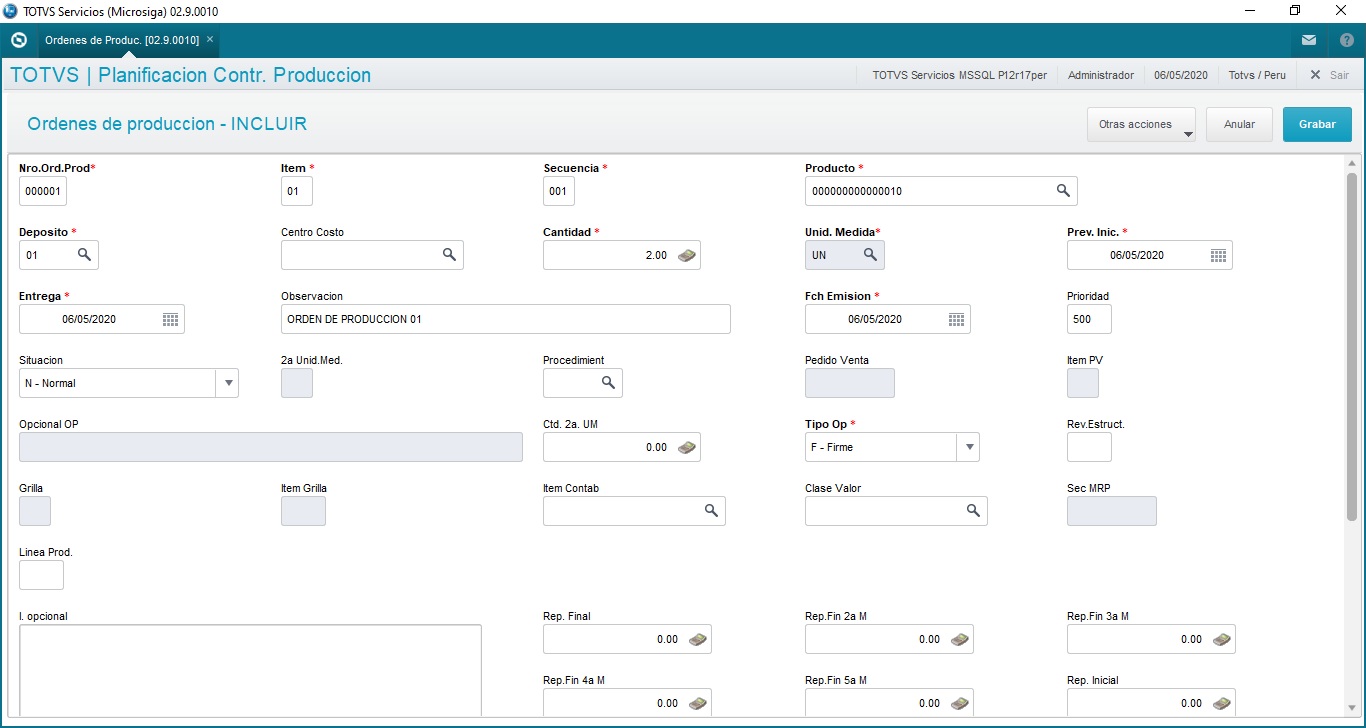This screenshot has width=1366, height=728.
Task: Click TOTVS | Planificacion Contr. Produccion title
Action: 190,75
